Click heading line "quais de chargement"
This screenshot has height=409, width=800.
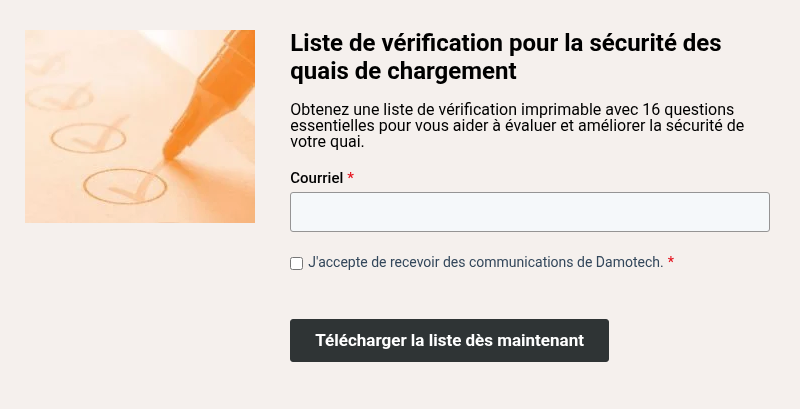point(403,72)
